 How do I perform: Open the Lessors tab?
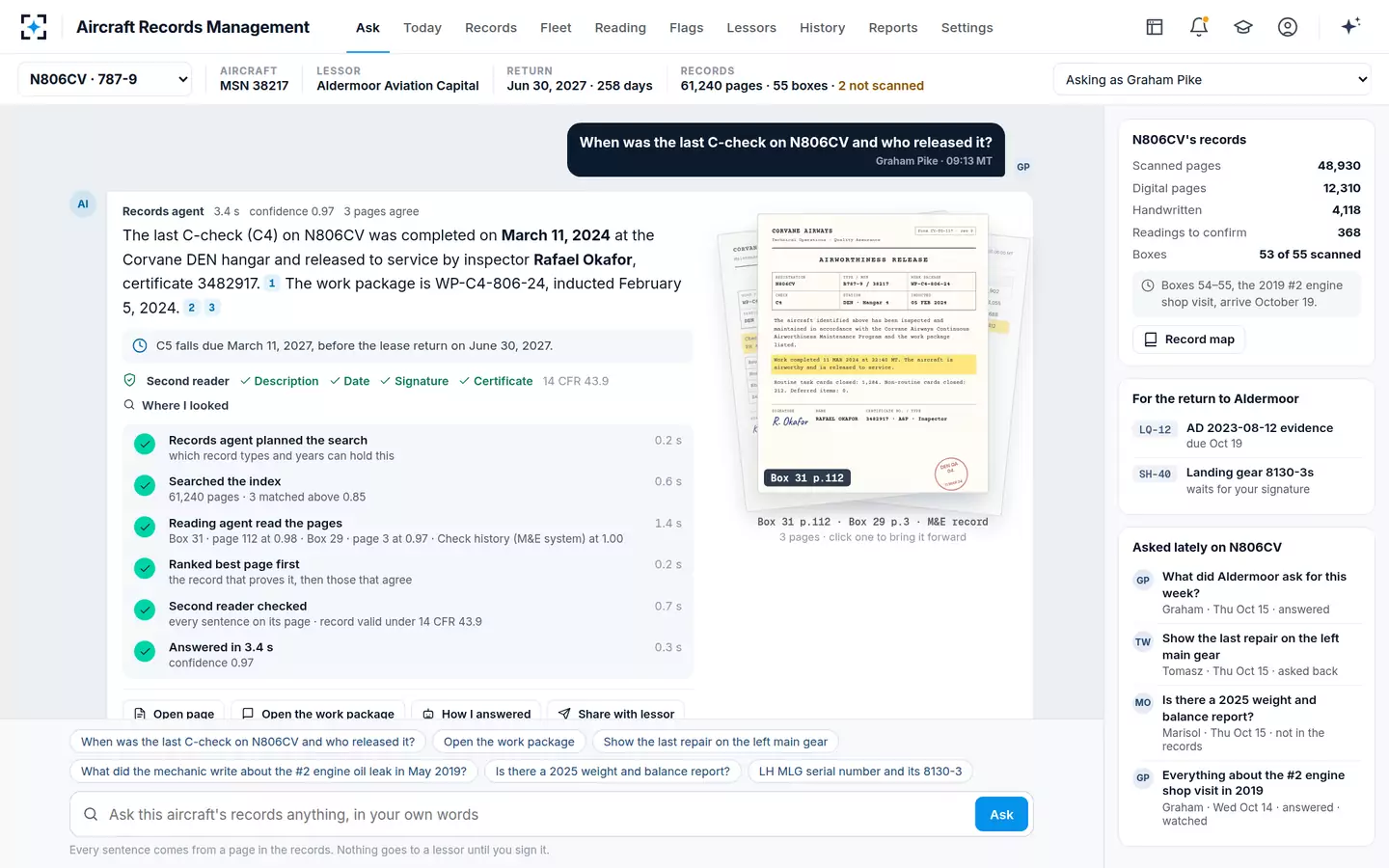point(751,28)
